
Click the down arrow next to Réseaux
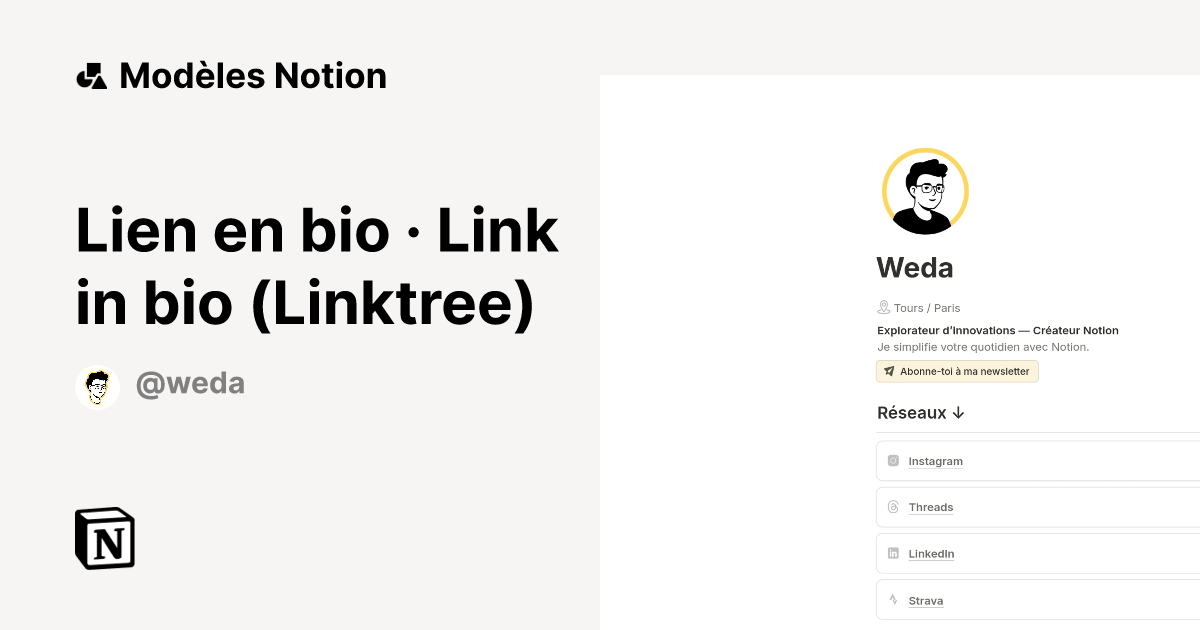pos(959,412)
